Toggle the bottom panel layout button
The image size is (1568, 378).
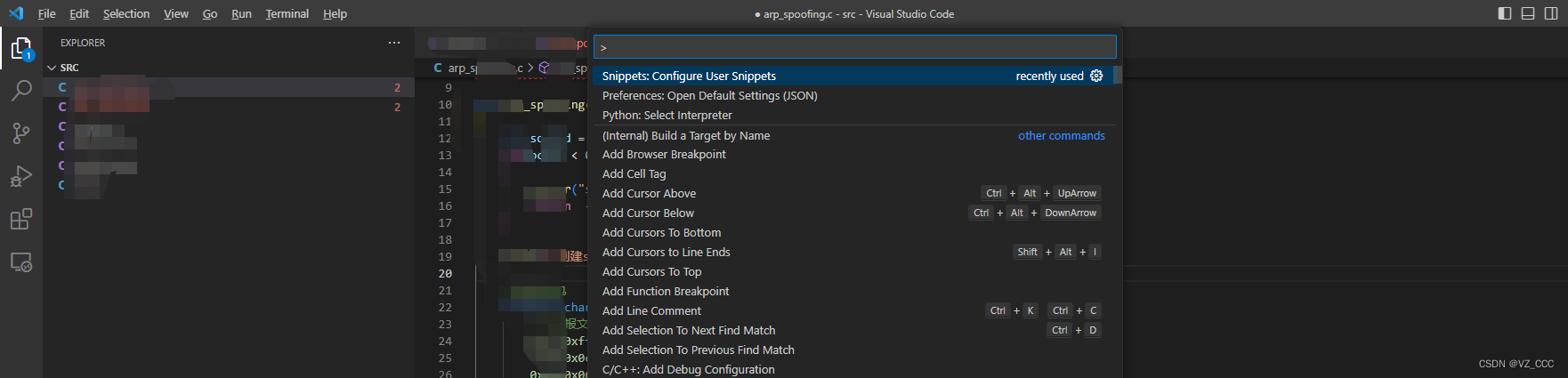click(x=1528, y=13)
